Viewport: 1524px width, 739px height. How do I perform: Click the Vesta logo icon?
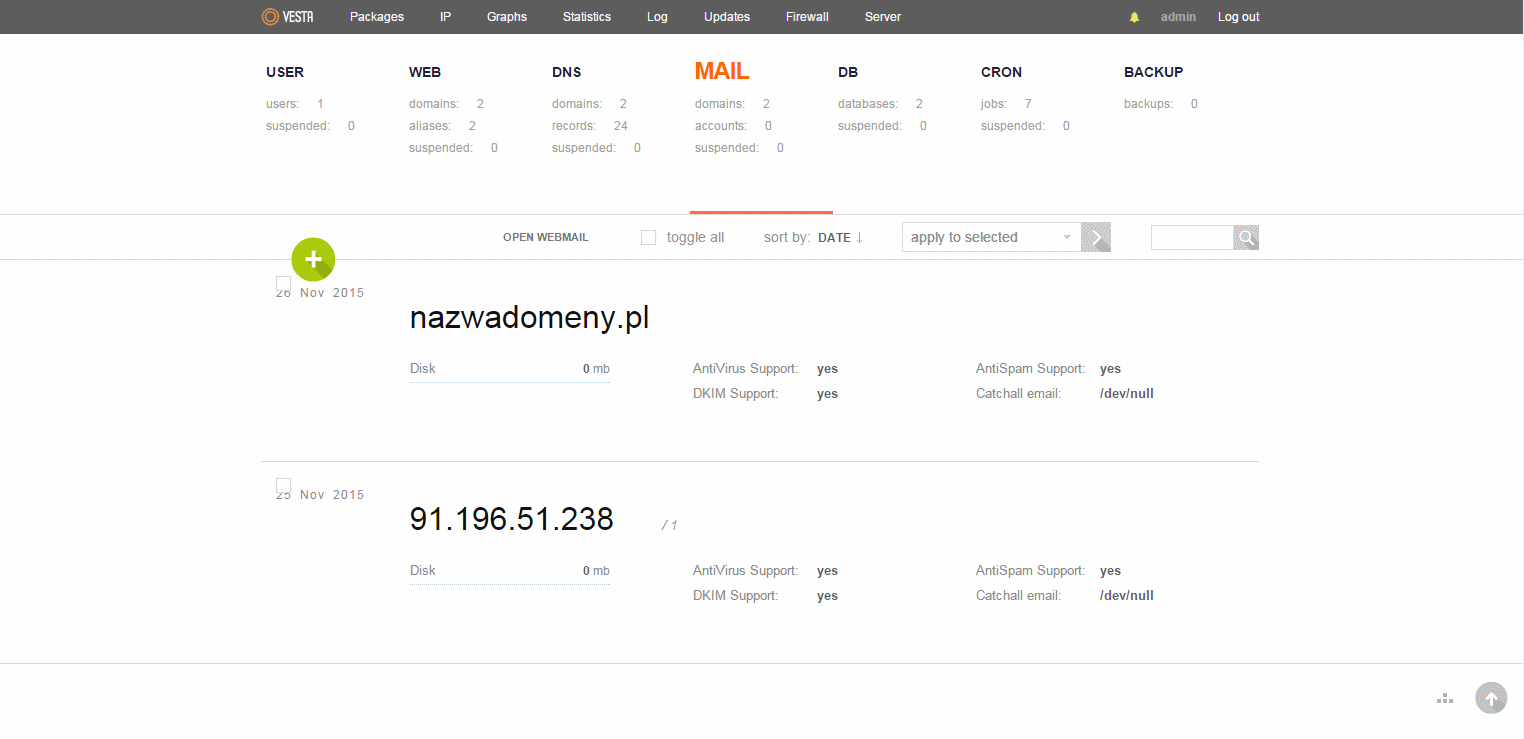click(288, 17)
